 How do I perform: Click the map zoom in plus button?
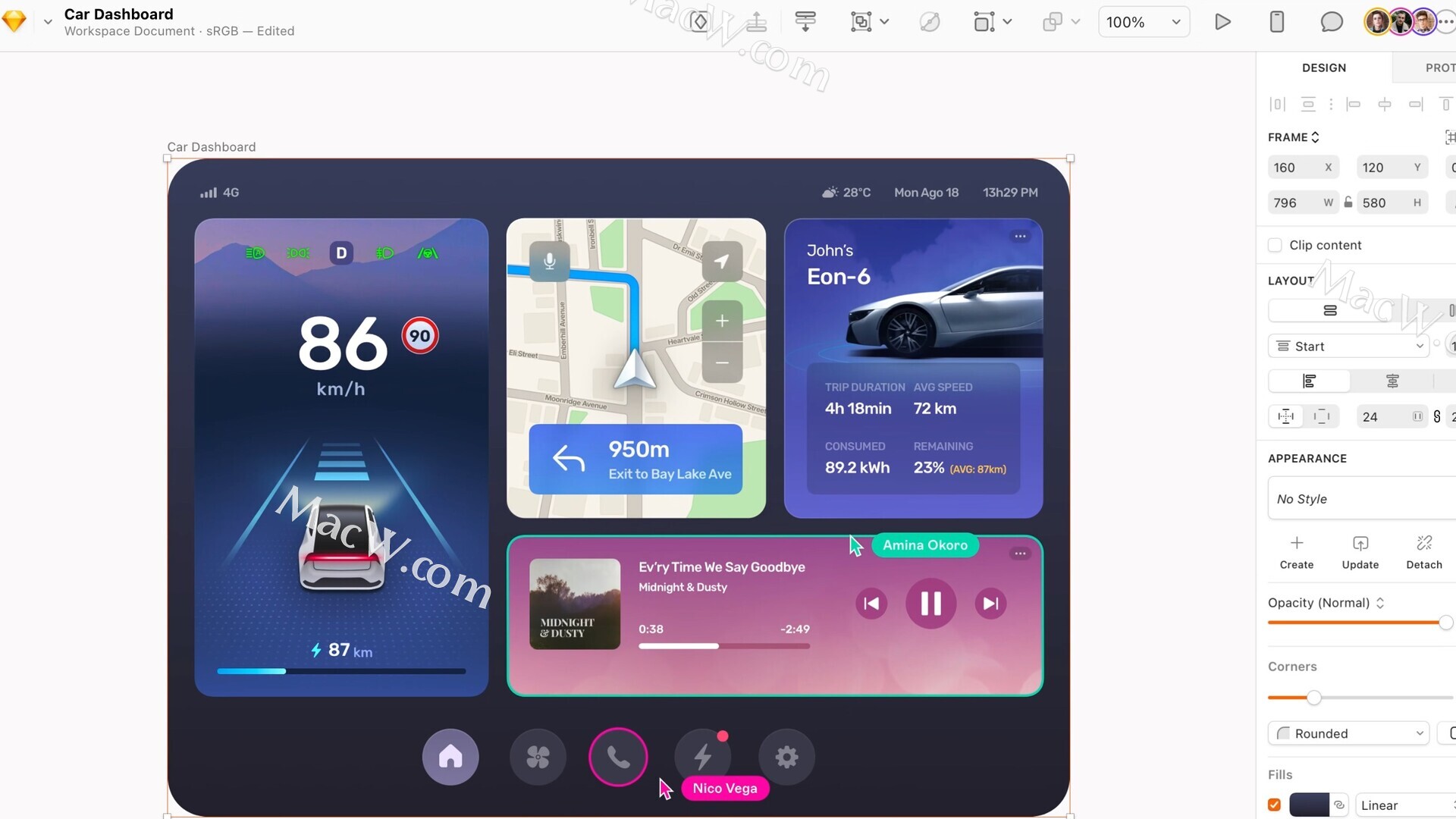[722, 321]
